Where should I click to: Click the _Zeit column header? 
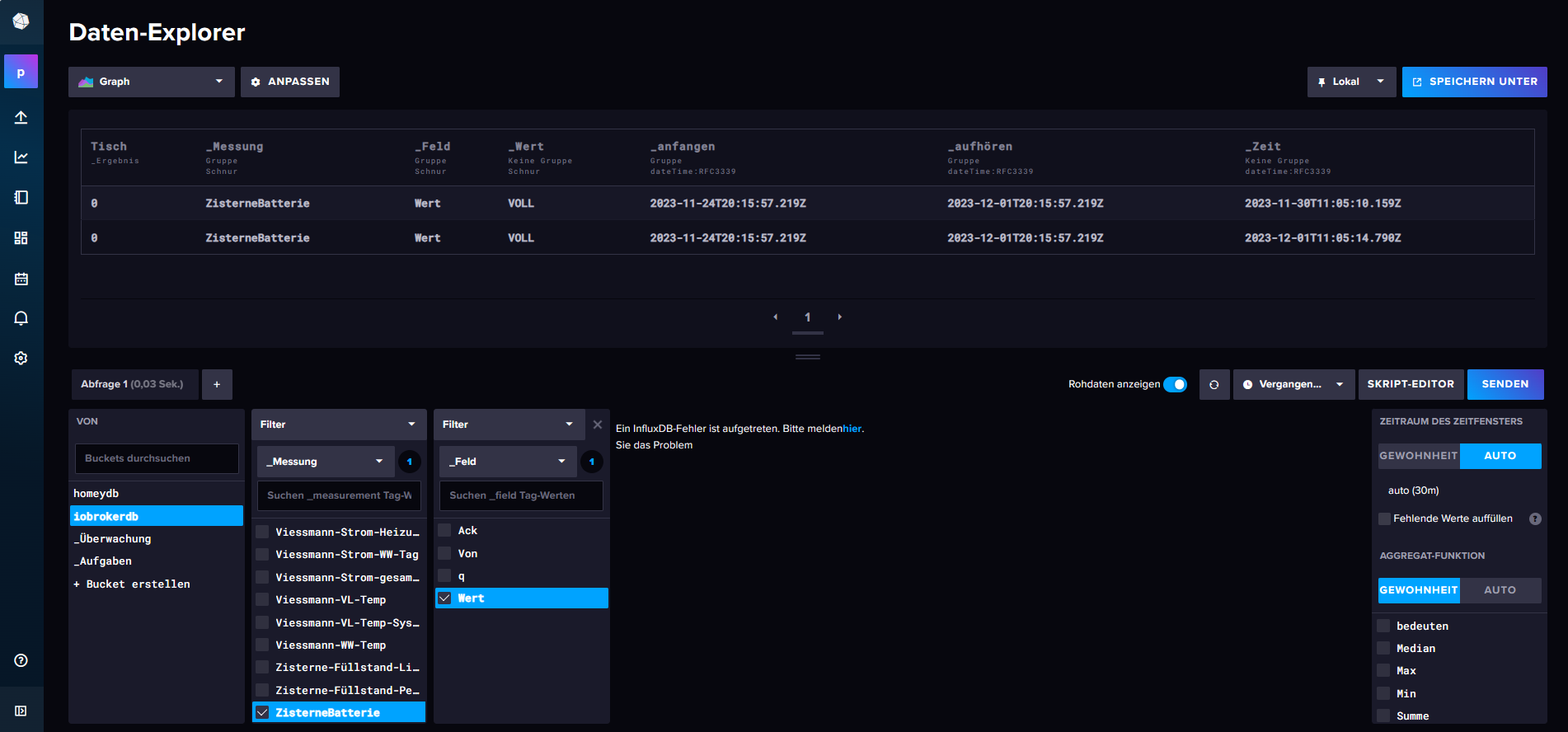1263,146
